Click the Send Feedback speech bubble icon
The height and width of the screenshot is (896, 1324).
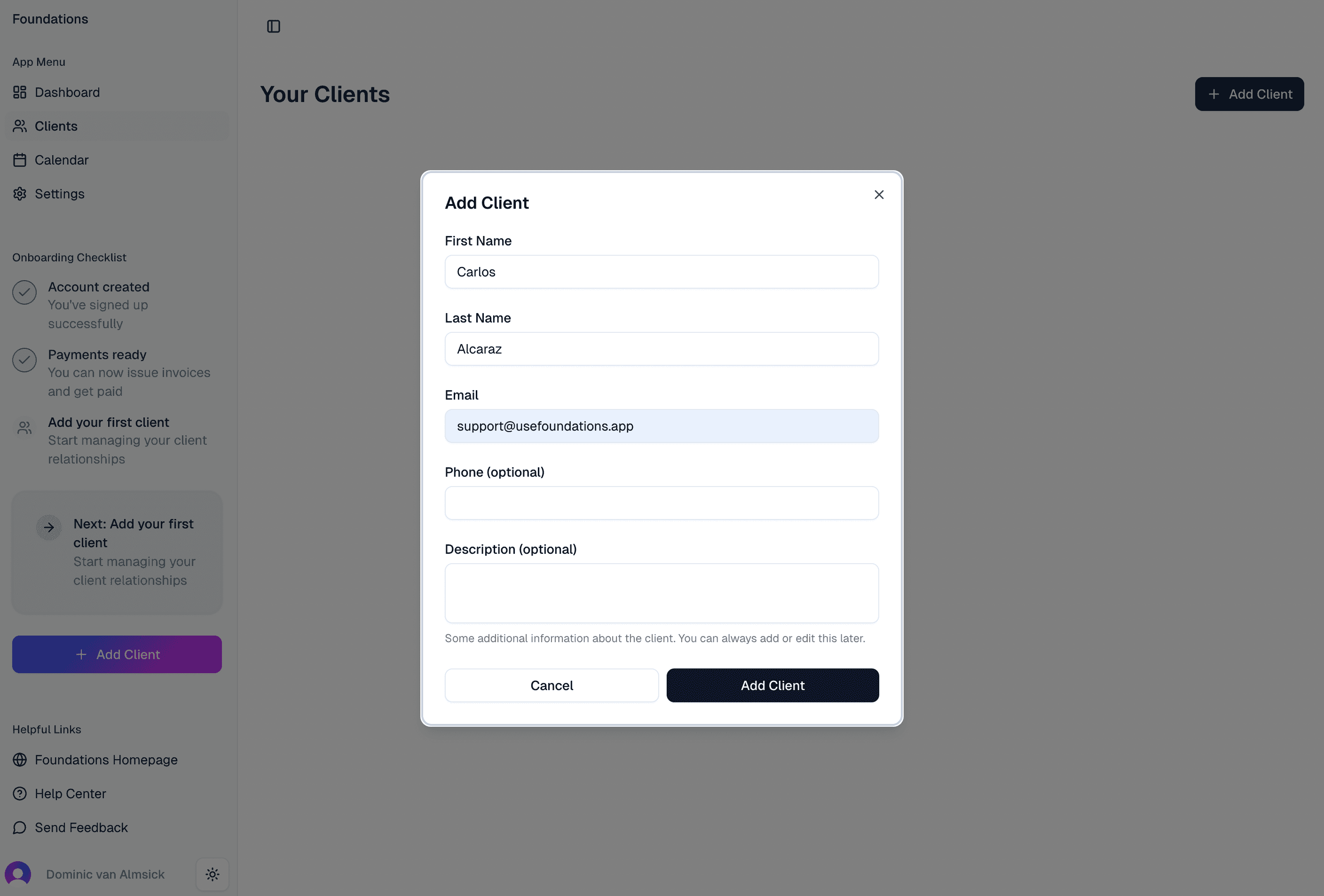(x=20, y=827)
